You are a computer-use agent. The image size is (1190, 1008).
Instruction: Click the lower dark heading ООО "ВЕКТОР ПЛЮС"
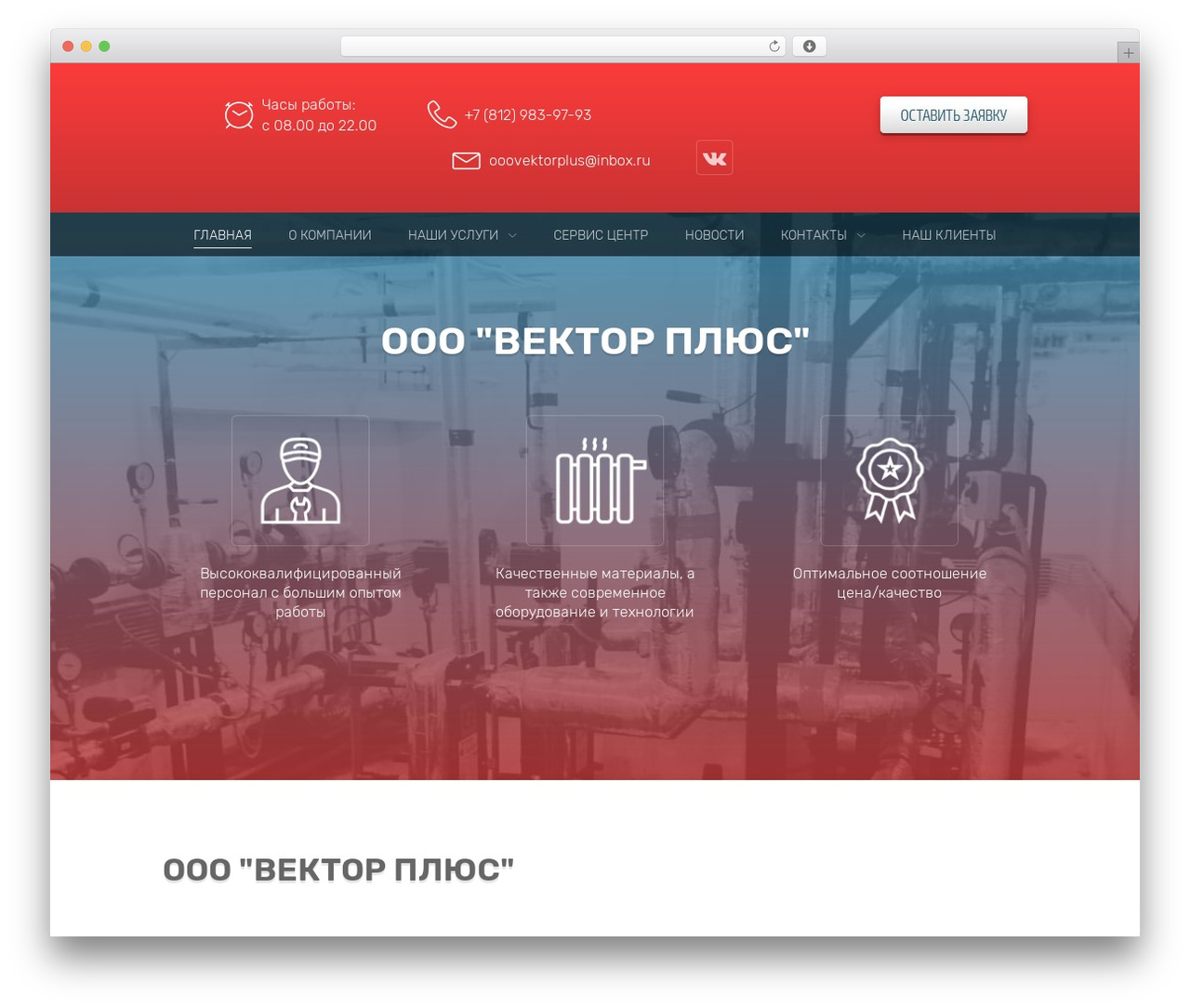[x=338, y=869]
